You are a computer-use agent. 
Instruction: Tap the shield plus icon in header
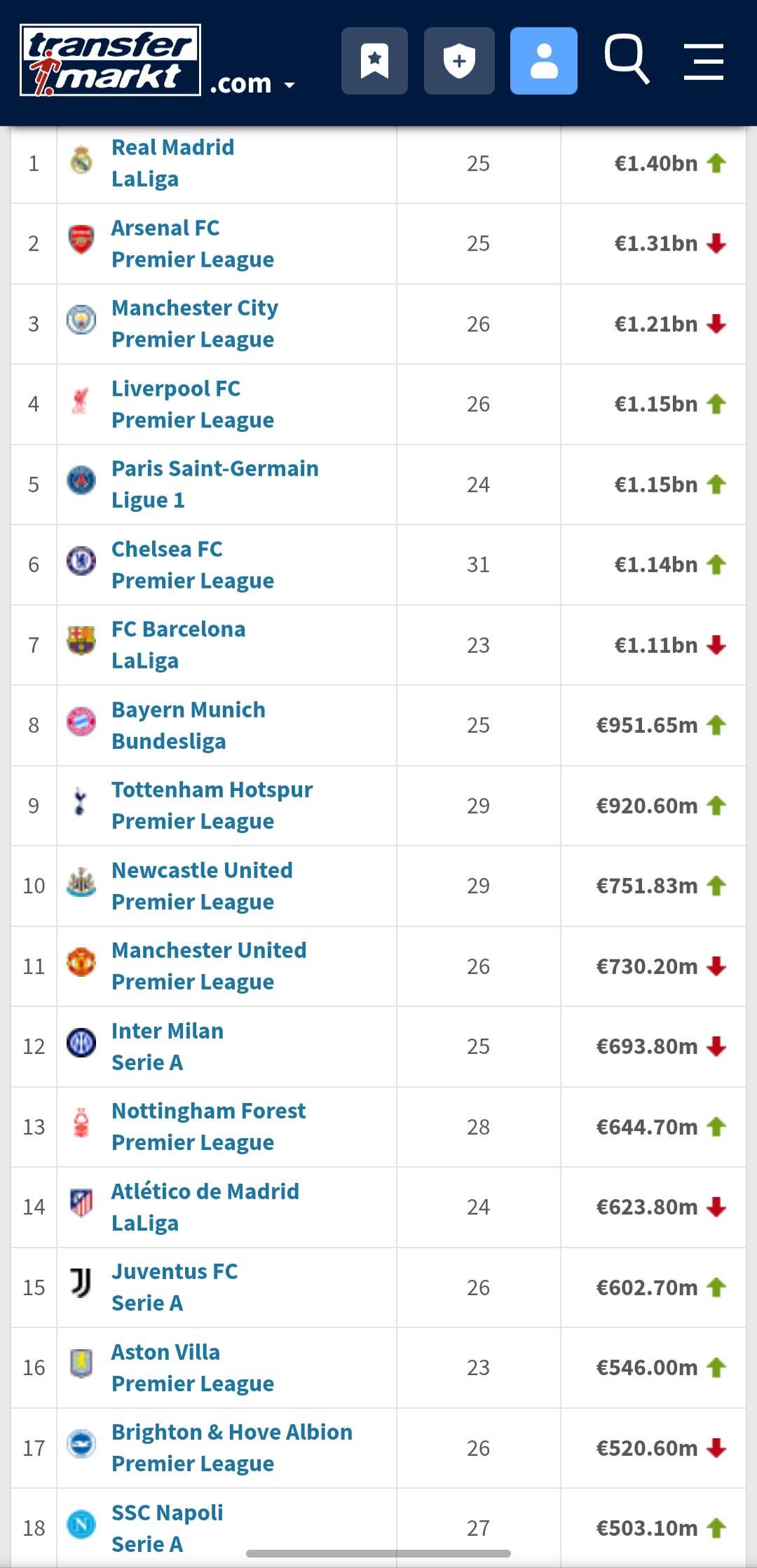(x=459, y=61)
